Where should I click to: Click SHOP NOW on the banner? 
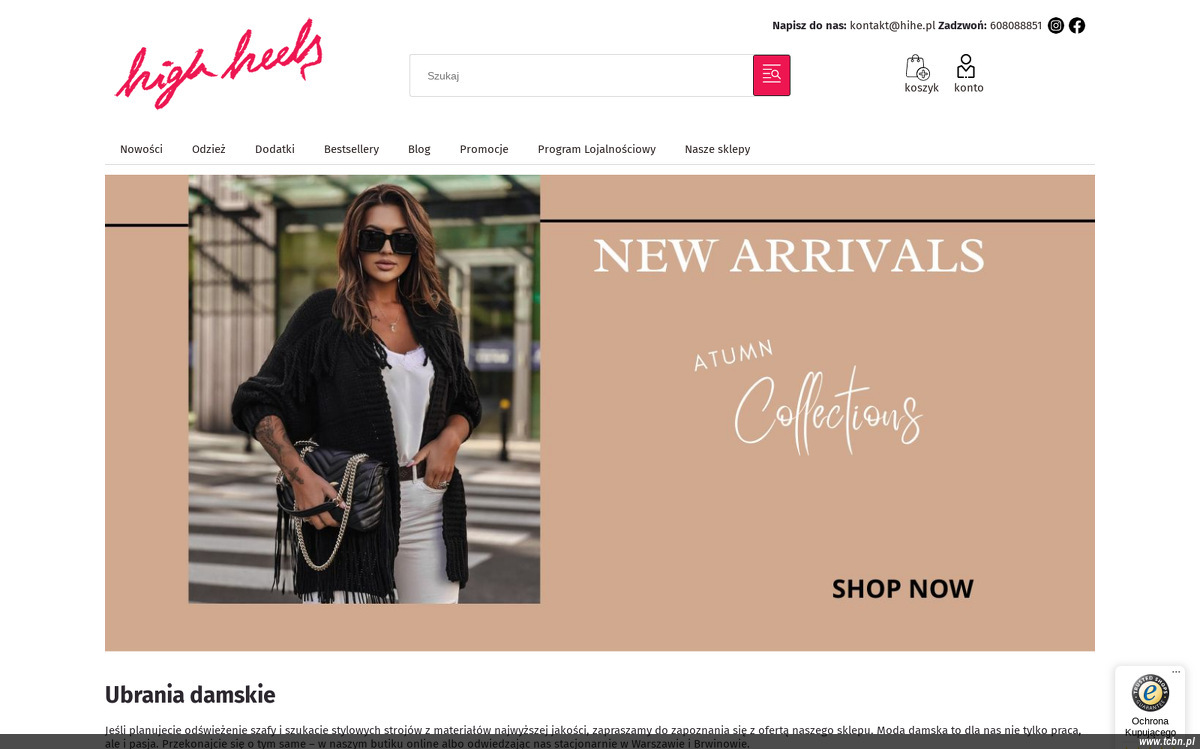(x=903, y=588)
